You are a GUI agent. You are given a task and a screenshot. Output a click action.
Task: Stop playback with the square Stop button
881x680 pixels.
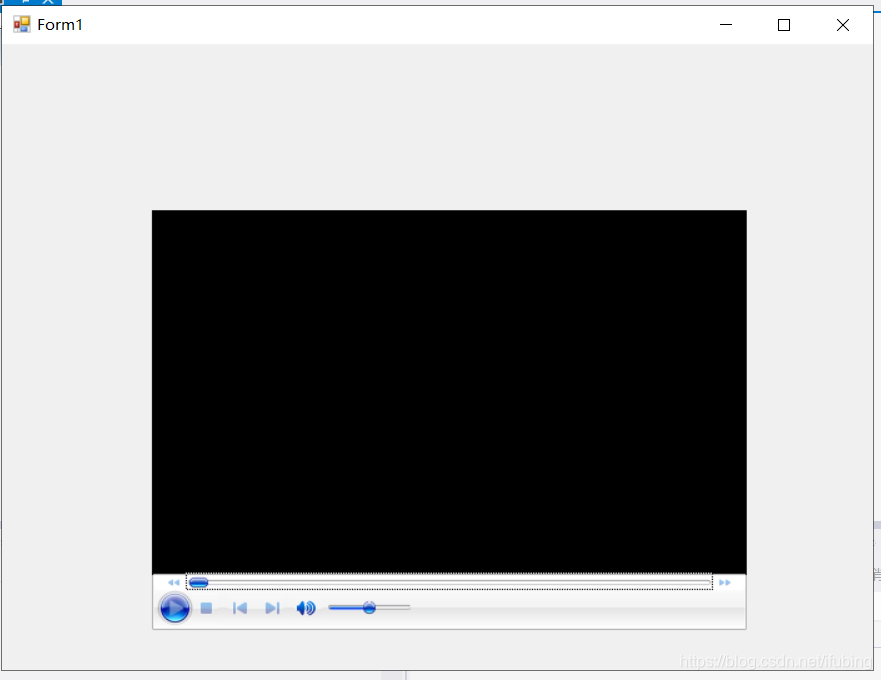coord(206,608)
